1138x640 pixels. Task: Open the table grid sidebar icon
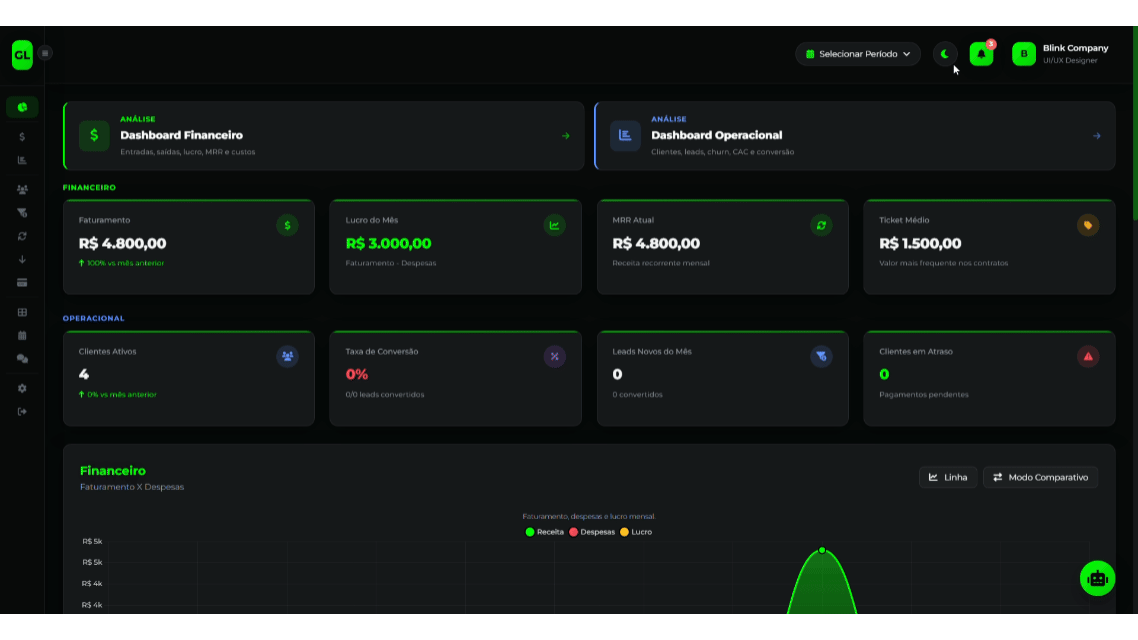point(22,313)
